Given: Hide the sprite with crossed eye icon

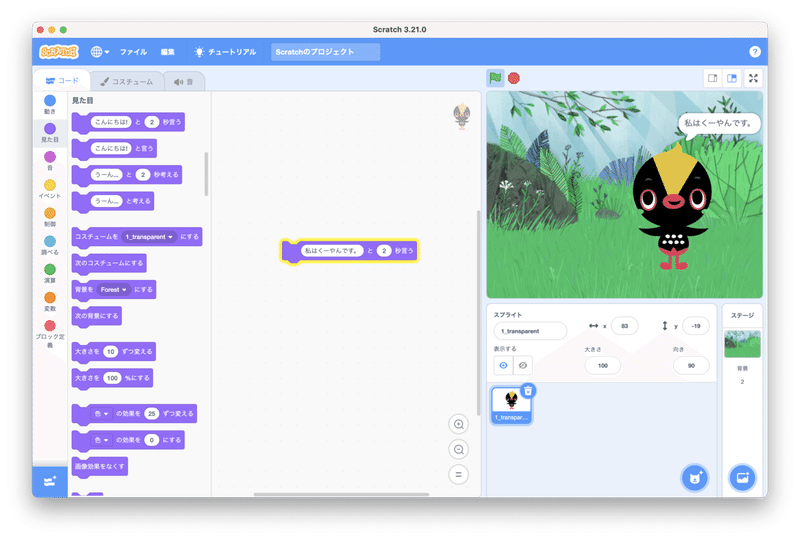Looking at the screenshot, I should click(x=523, y=365).
